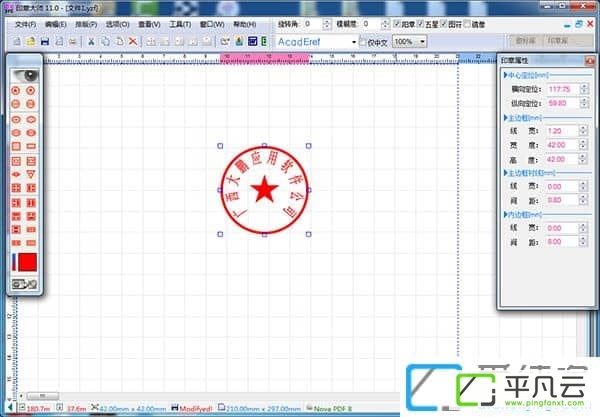Viewport: 600px width, 417px height.
Task: Select the inverted triangle stamp shape
Action: [x=31, y=174]
